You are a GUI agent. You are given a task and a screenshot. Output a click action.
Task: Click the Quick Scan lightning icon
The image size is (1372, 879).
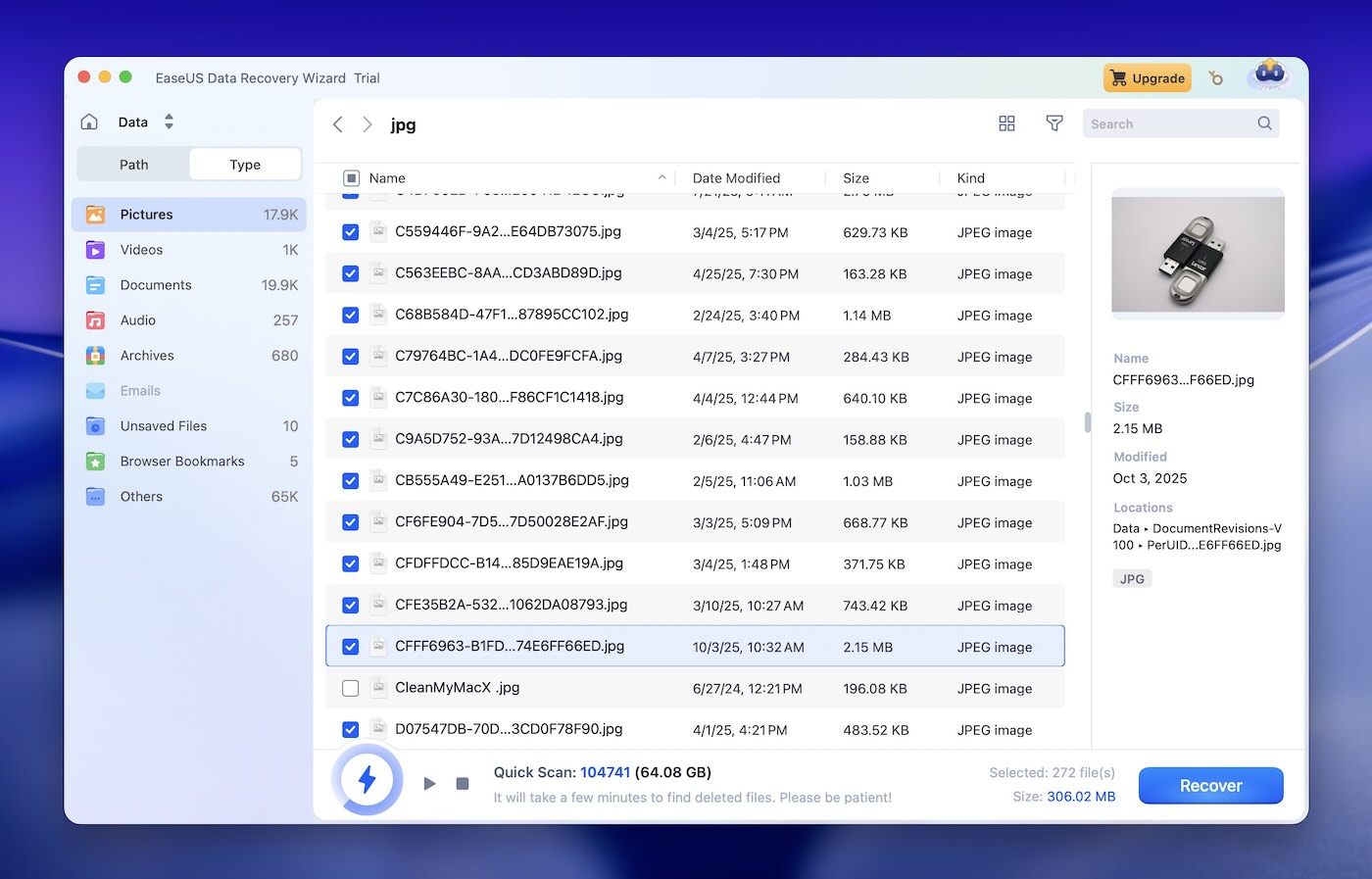[367, 779]
